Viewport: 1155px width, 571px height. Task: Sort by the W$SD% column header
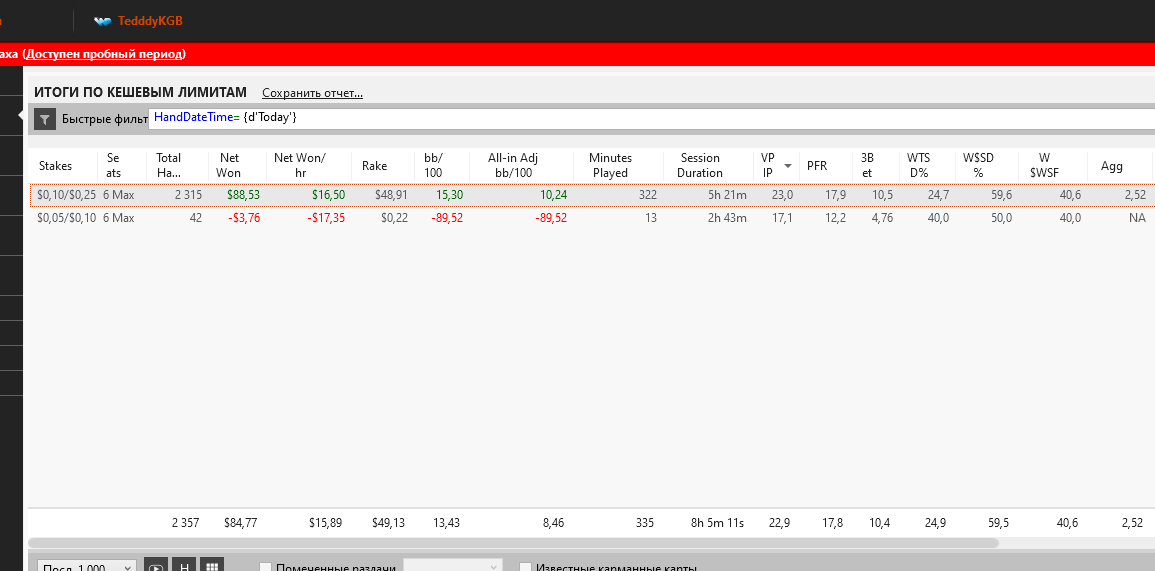977,166
